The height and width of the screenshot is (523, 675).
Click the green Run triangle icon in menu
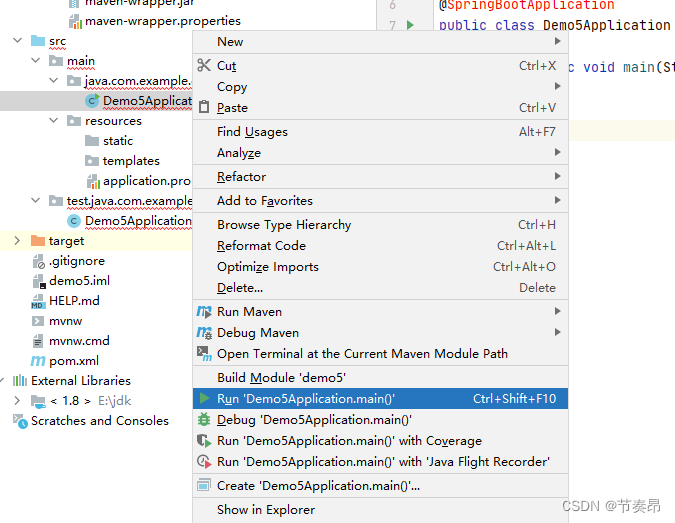point(204,399)
